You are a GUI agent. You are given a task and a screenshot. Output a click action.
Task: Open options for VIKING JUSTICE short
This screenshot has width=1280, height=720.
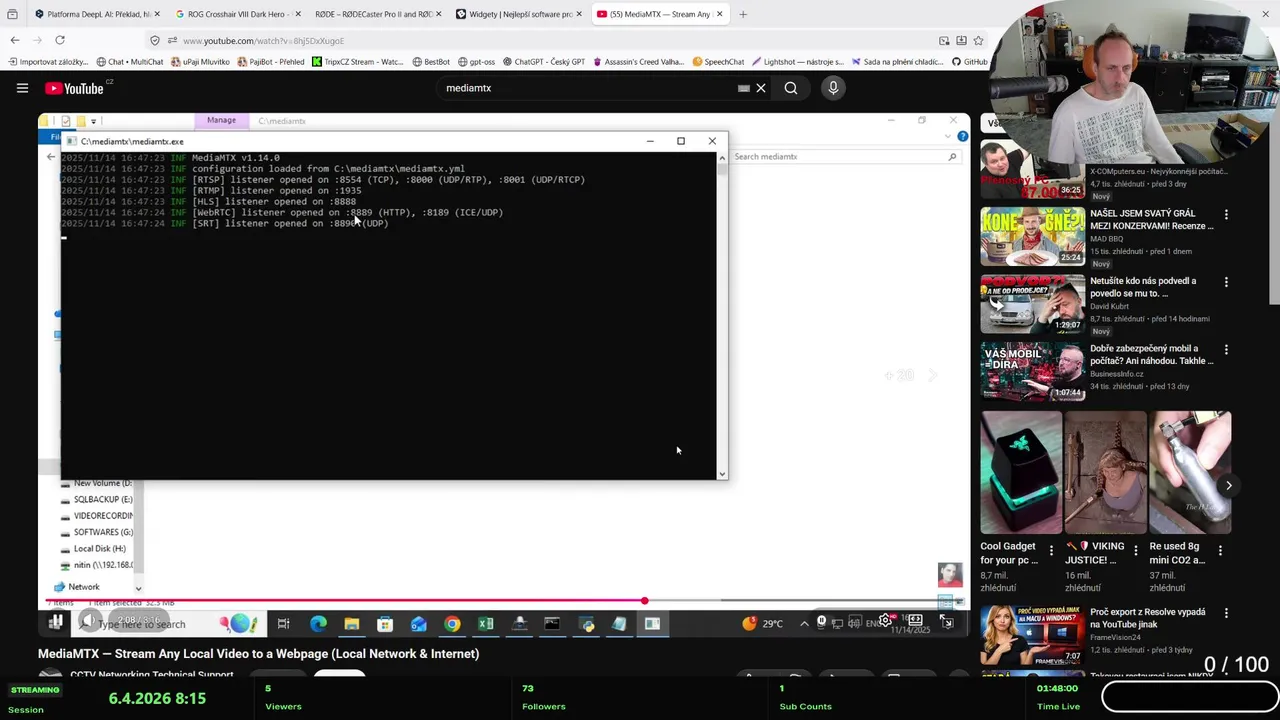point(1136,550)
